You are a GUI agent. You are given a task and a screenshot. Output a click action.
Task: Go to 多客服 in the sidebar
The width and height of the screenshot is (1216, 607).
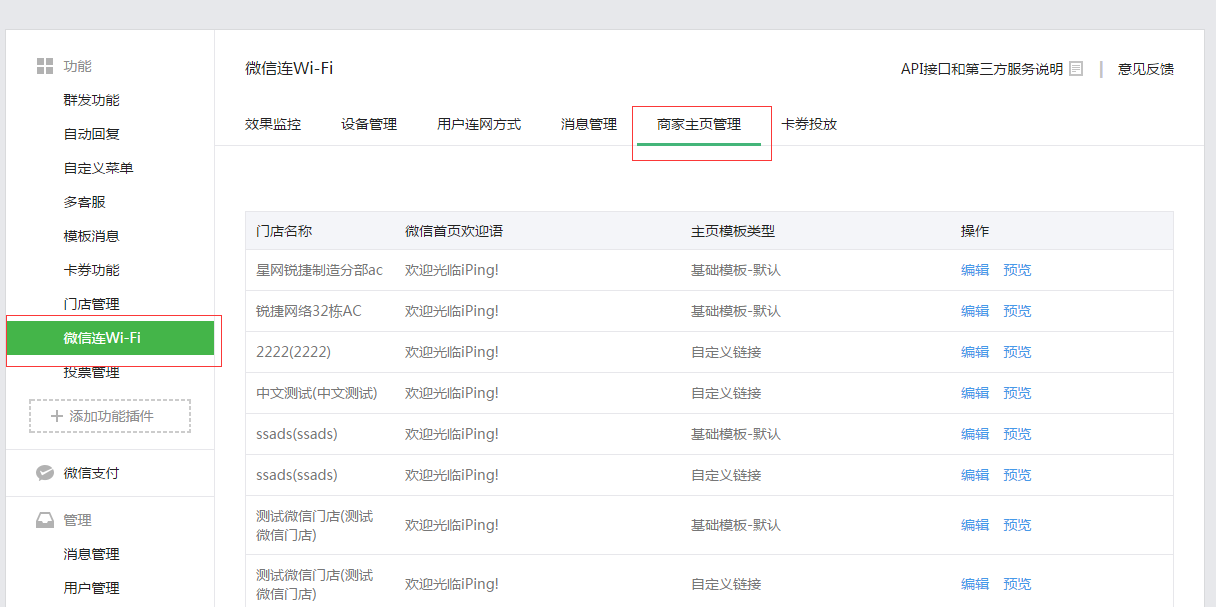[85, 202]
